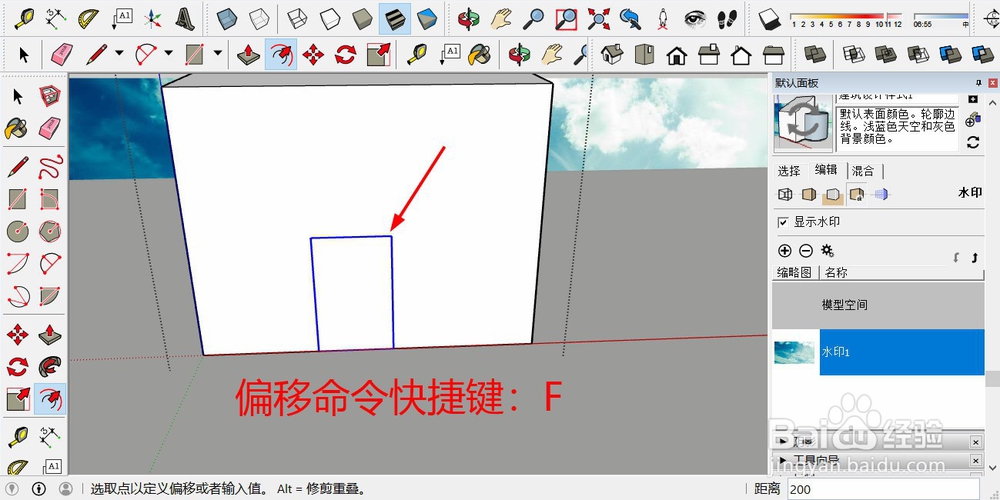1000x500 pixels.
Task: Select the 模型空间 row
Action: click(878, 305)
